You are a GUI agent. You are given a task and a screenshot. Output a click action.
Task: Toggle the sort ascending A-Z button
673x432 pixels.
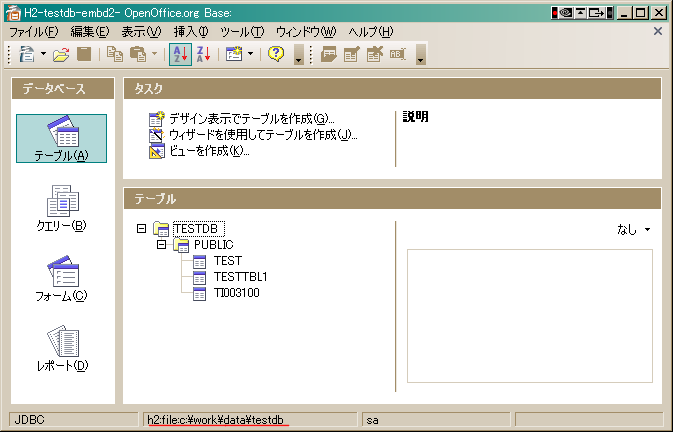[180, 54]
